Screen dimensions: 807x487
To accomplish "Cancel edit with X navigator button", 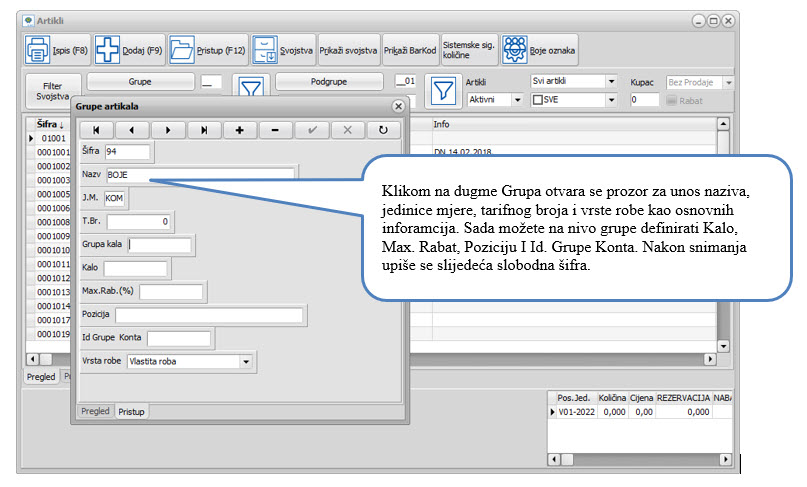I will (x=347, y=130).
